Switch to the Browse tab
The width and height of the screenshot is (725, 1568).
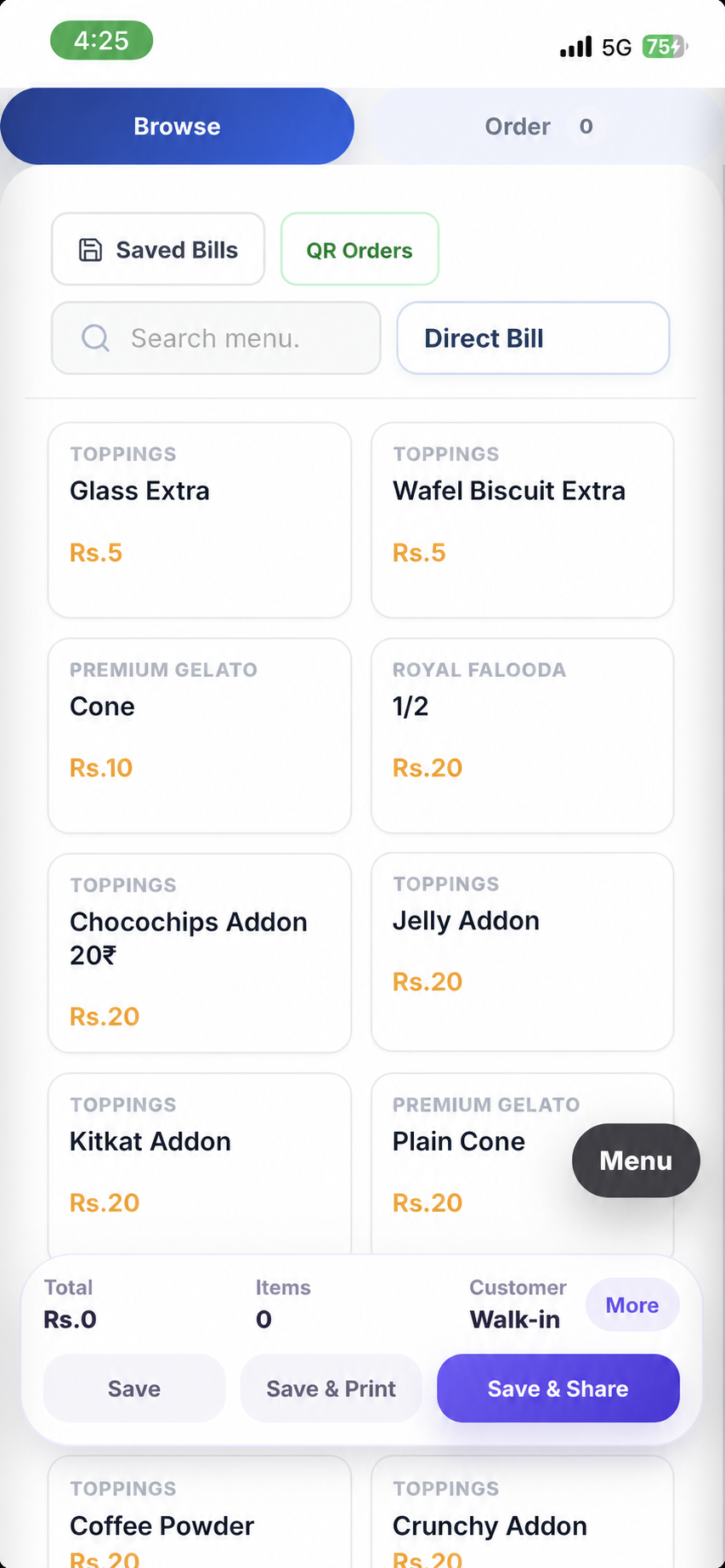(177, 126)
